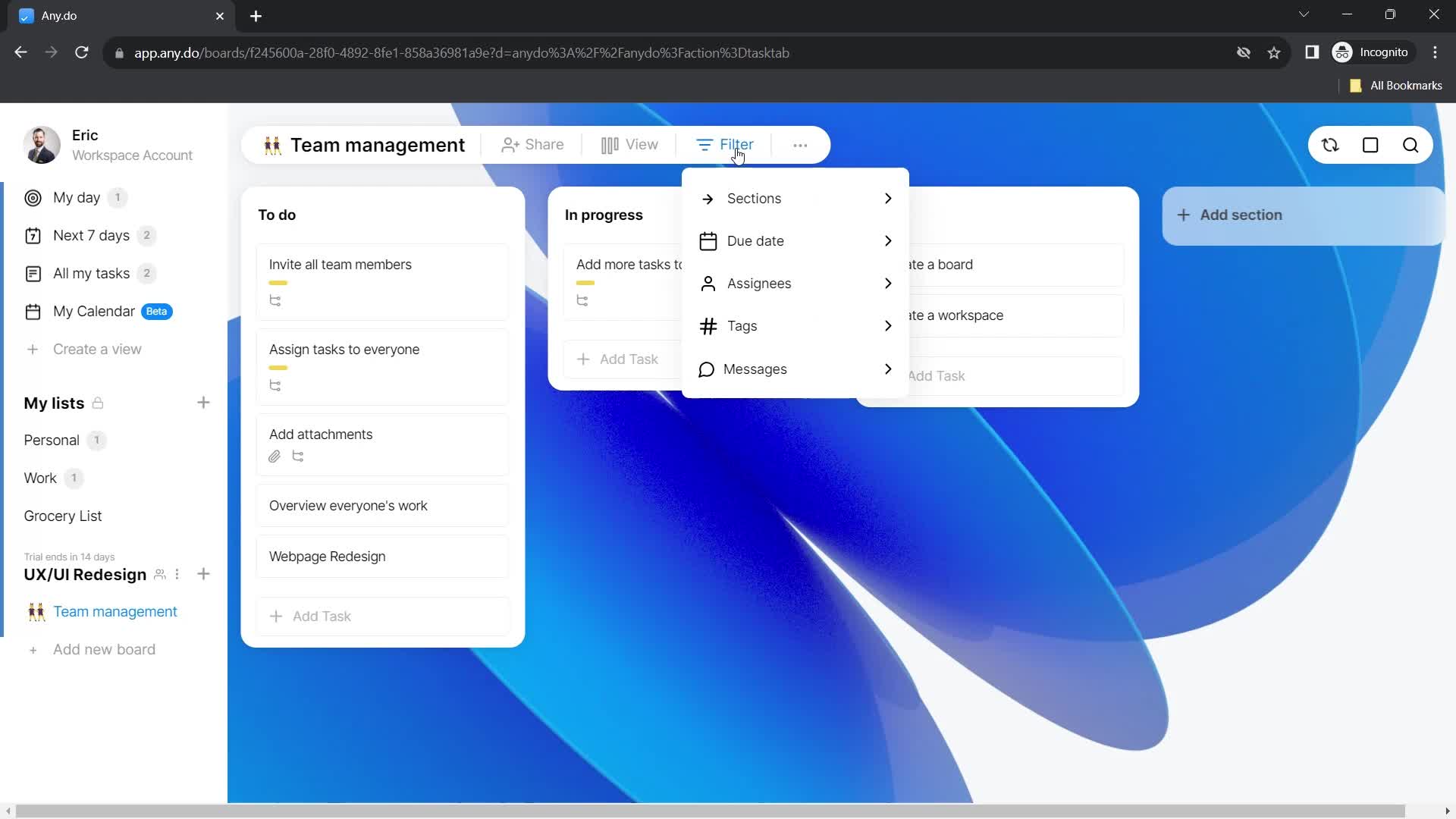
Task: Select Messages in the filter menu
Action: 795,369
